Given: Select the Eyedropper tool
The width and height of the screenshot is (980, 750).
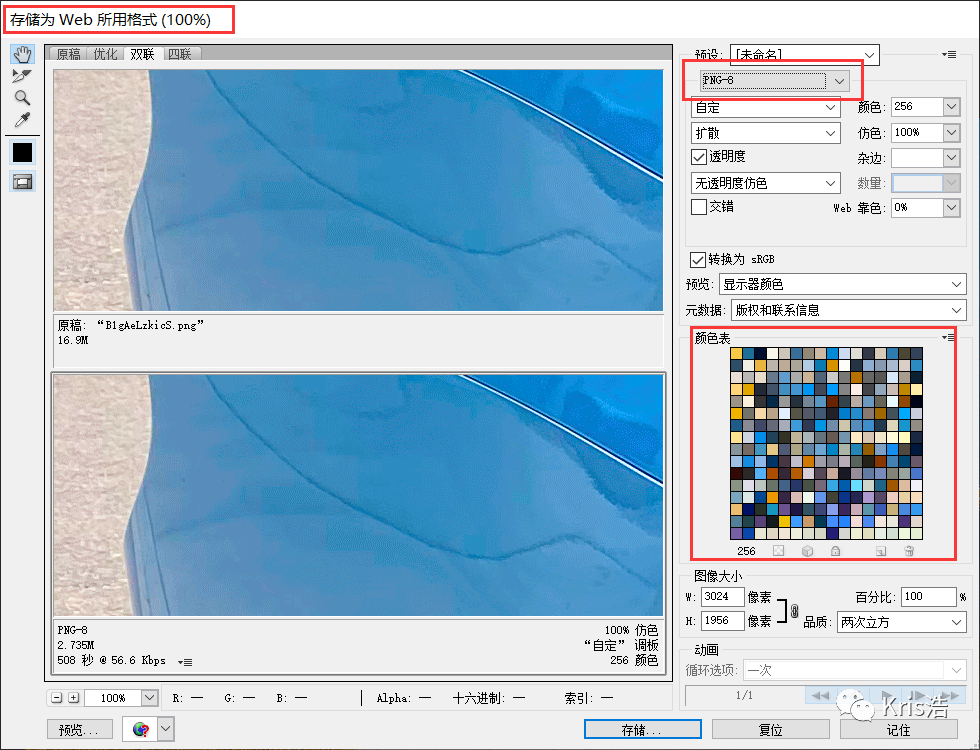Looking at the screenshot, I should click(x=22, y=117).
